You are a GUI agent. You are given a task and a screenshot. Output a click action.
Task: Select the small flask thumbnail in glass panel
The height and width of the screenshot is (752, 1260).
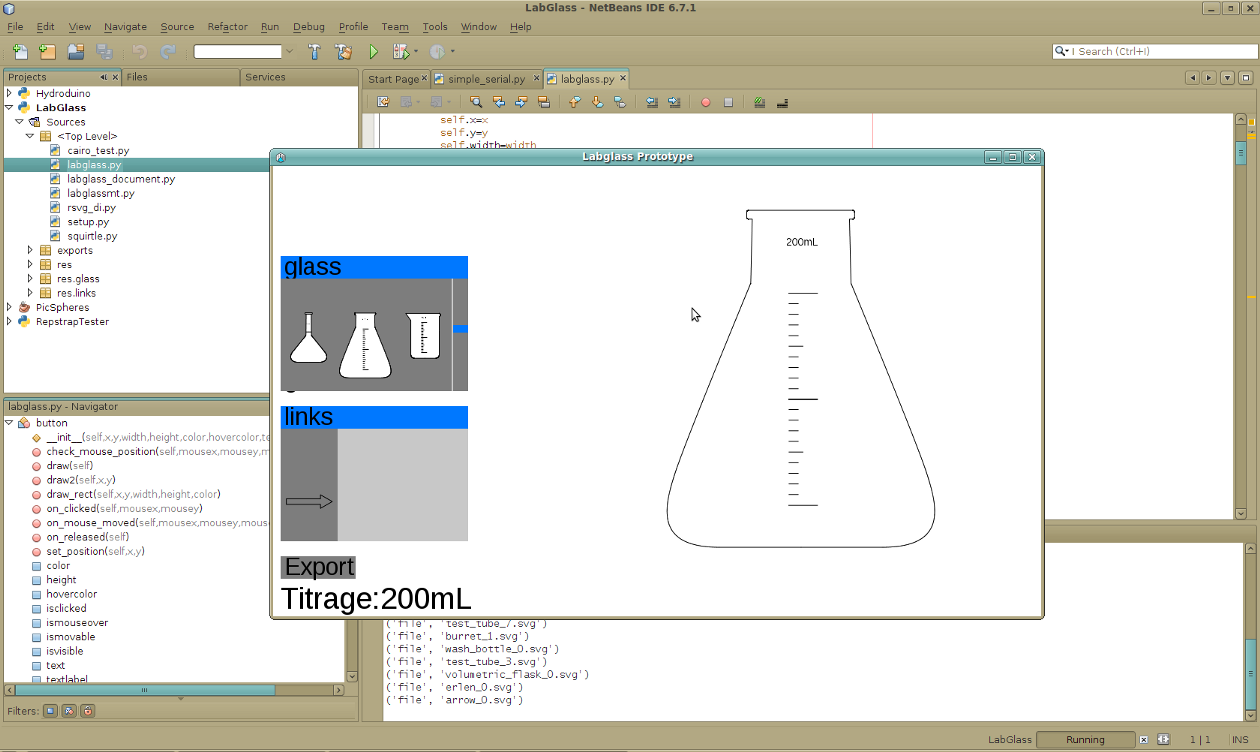pyautogui.click(x=308, y=337)
